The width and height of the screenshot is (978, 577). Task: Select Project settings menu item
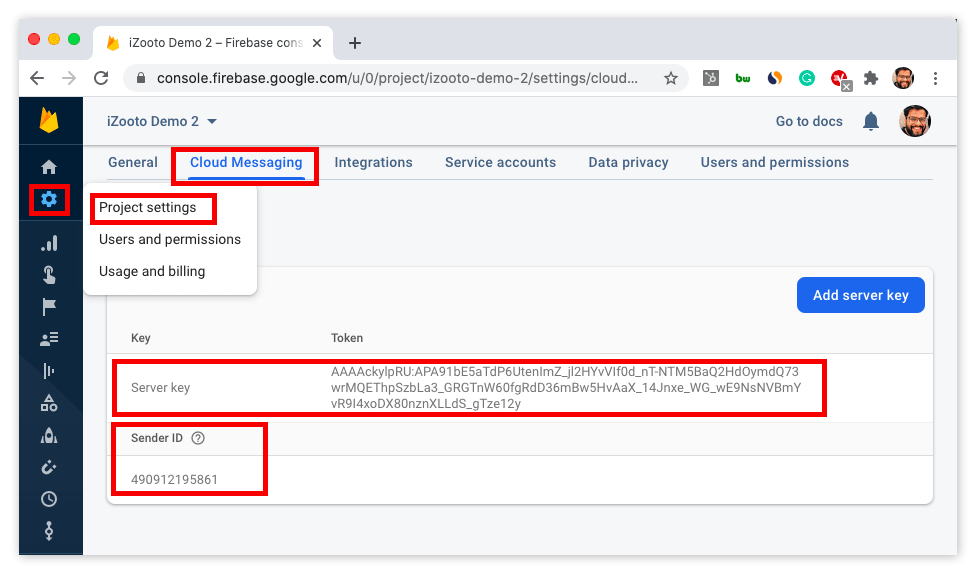tap(147, 207)
